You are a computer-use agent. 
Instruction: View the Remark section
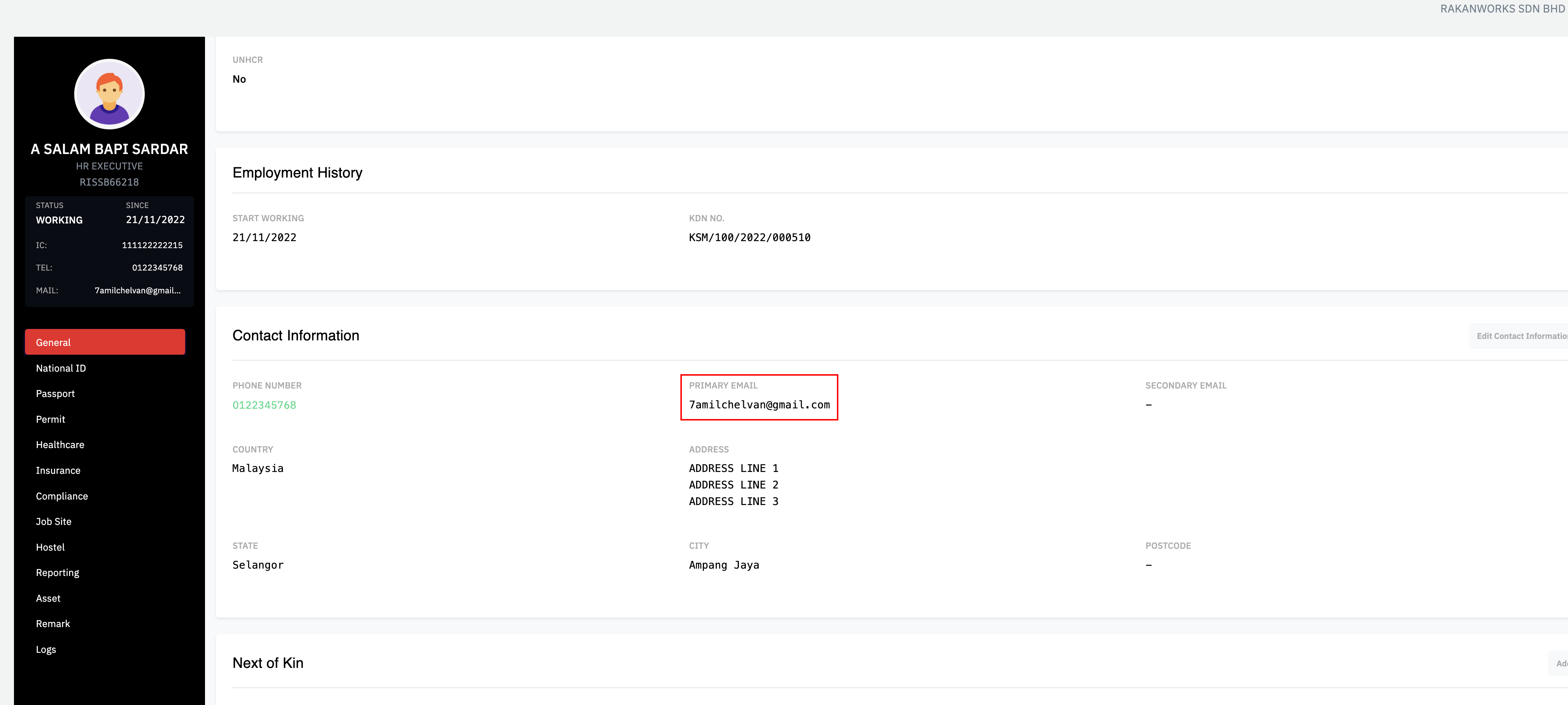53,624
